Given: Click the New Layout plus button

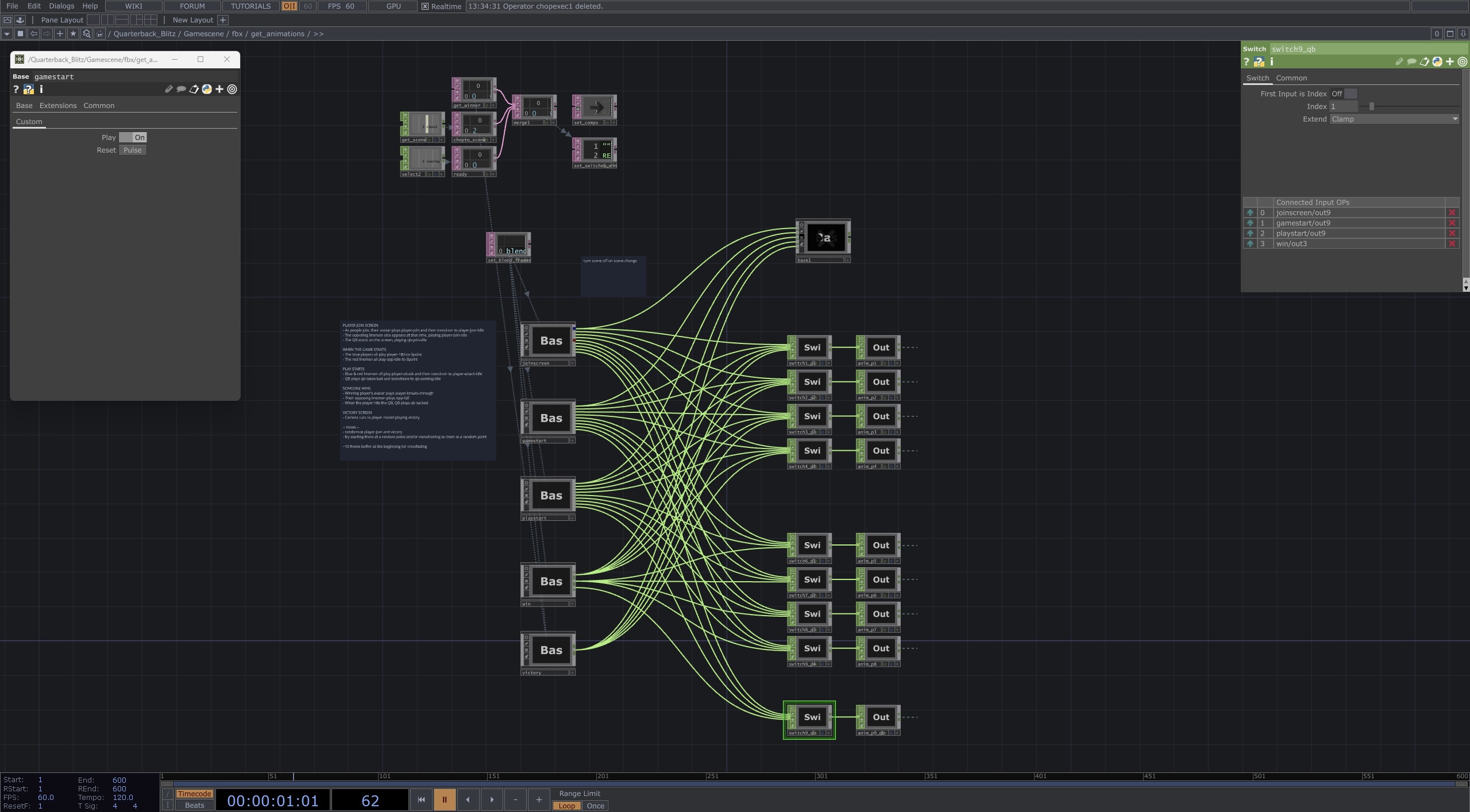Looking at the screenshot, I should click(223, 20).
